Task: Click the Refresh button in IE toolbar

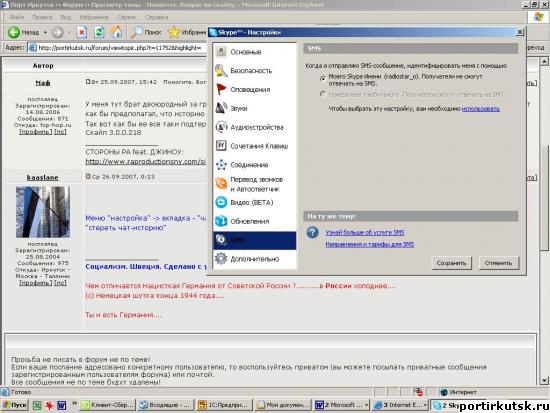Action: point(99,33)
